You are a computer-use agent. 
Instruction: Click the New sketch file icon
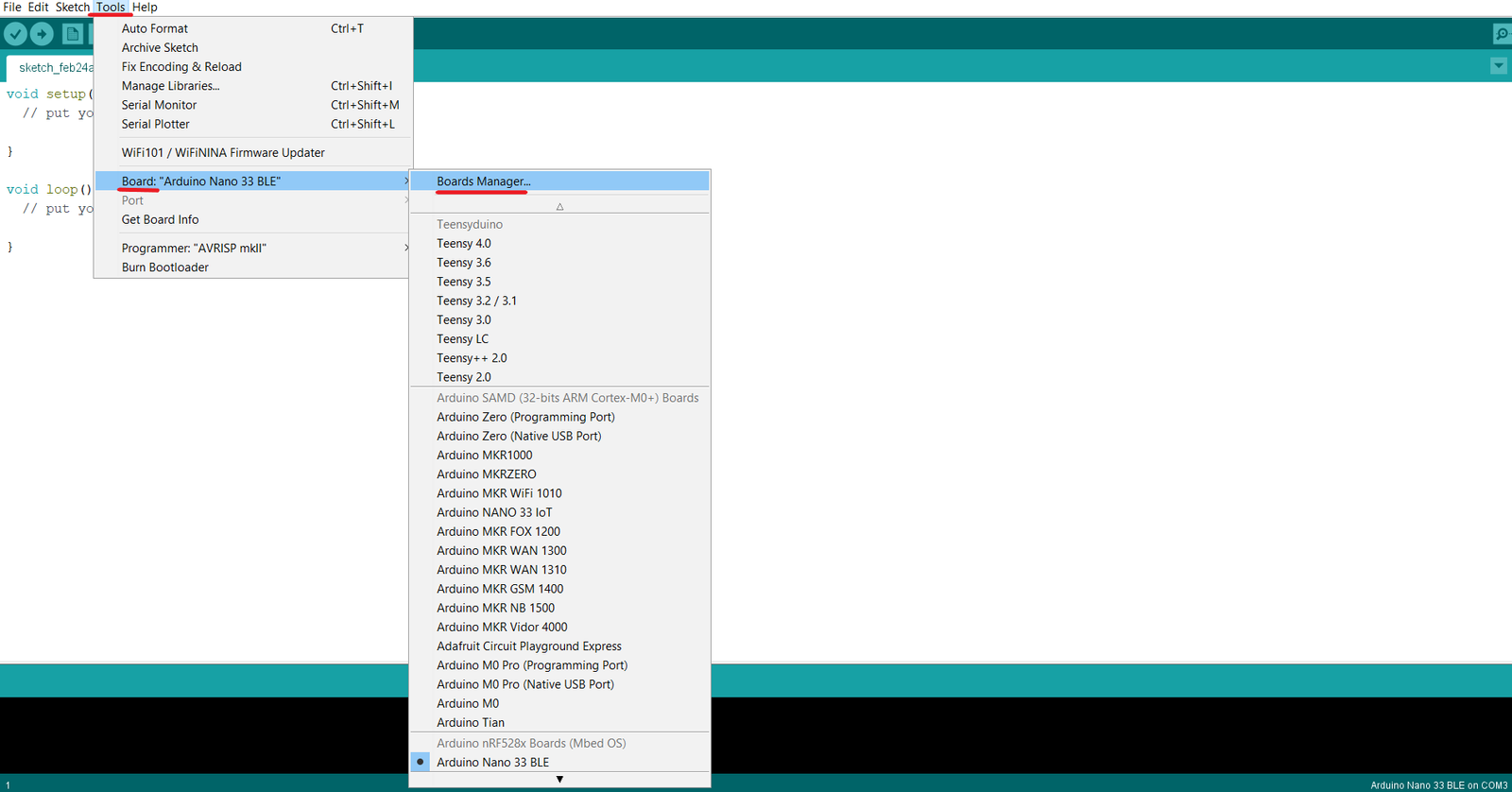pyautogui.click(x=72, y=34)
